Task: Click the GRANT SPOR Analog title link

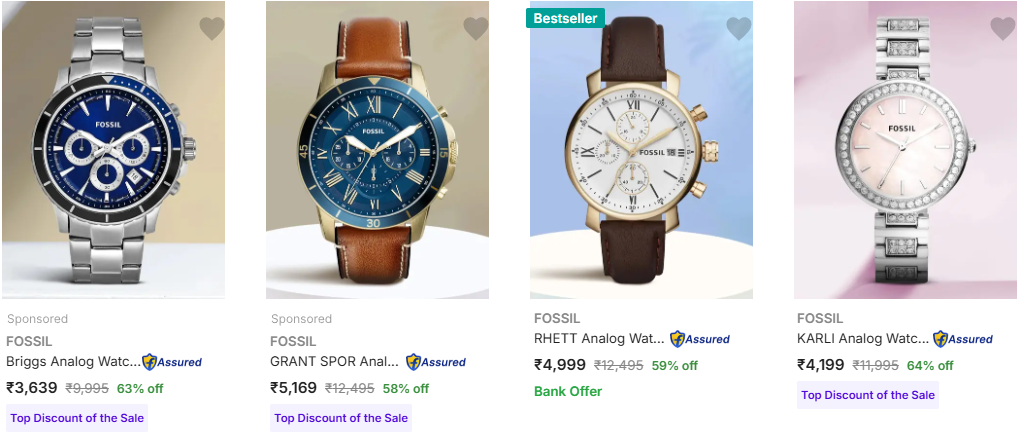Action: coord(334,362)
